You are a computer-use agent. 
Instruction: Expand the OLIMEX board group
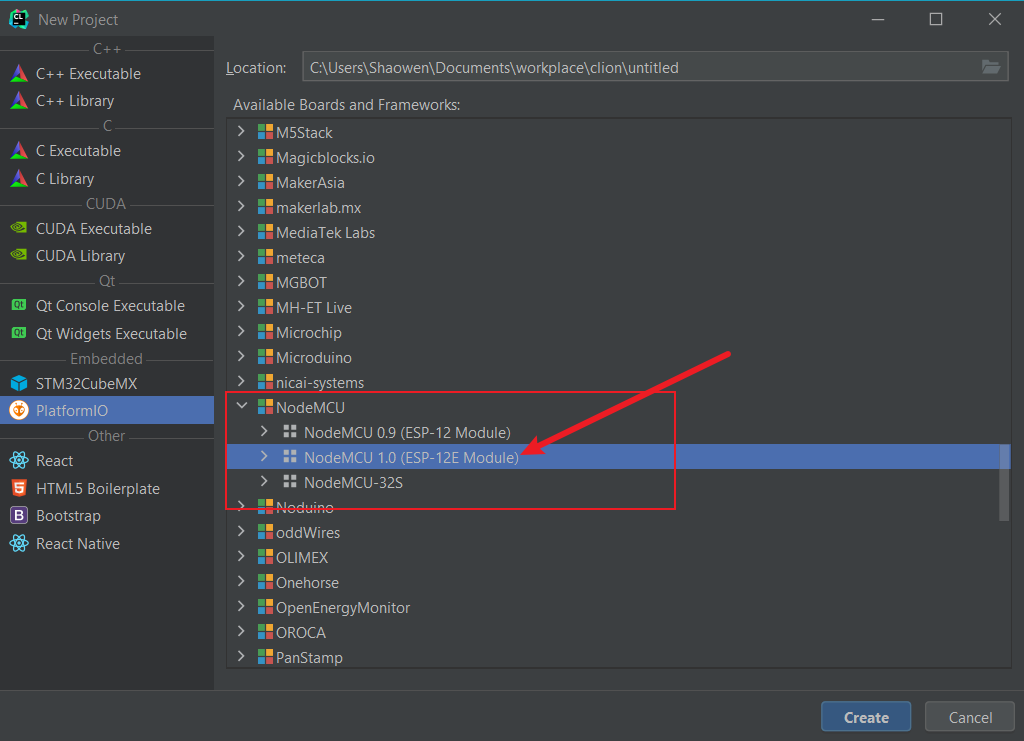[240, 557]
